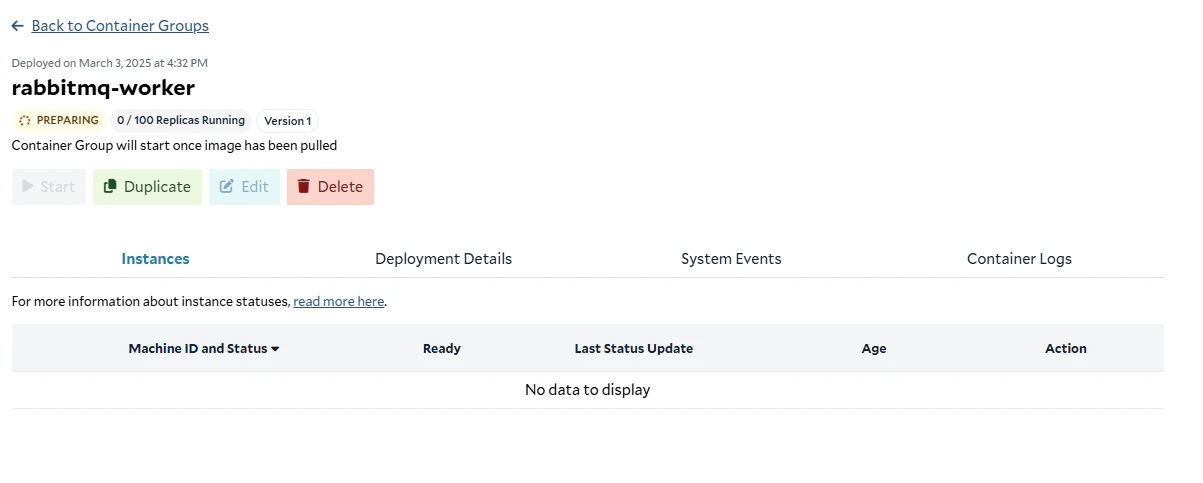Click the PREPARING status spinner icon

(25, 120)
